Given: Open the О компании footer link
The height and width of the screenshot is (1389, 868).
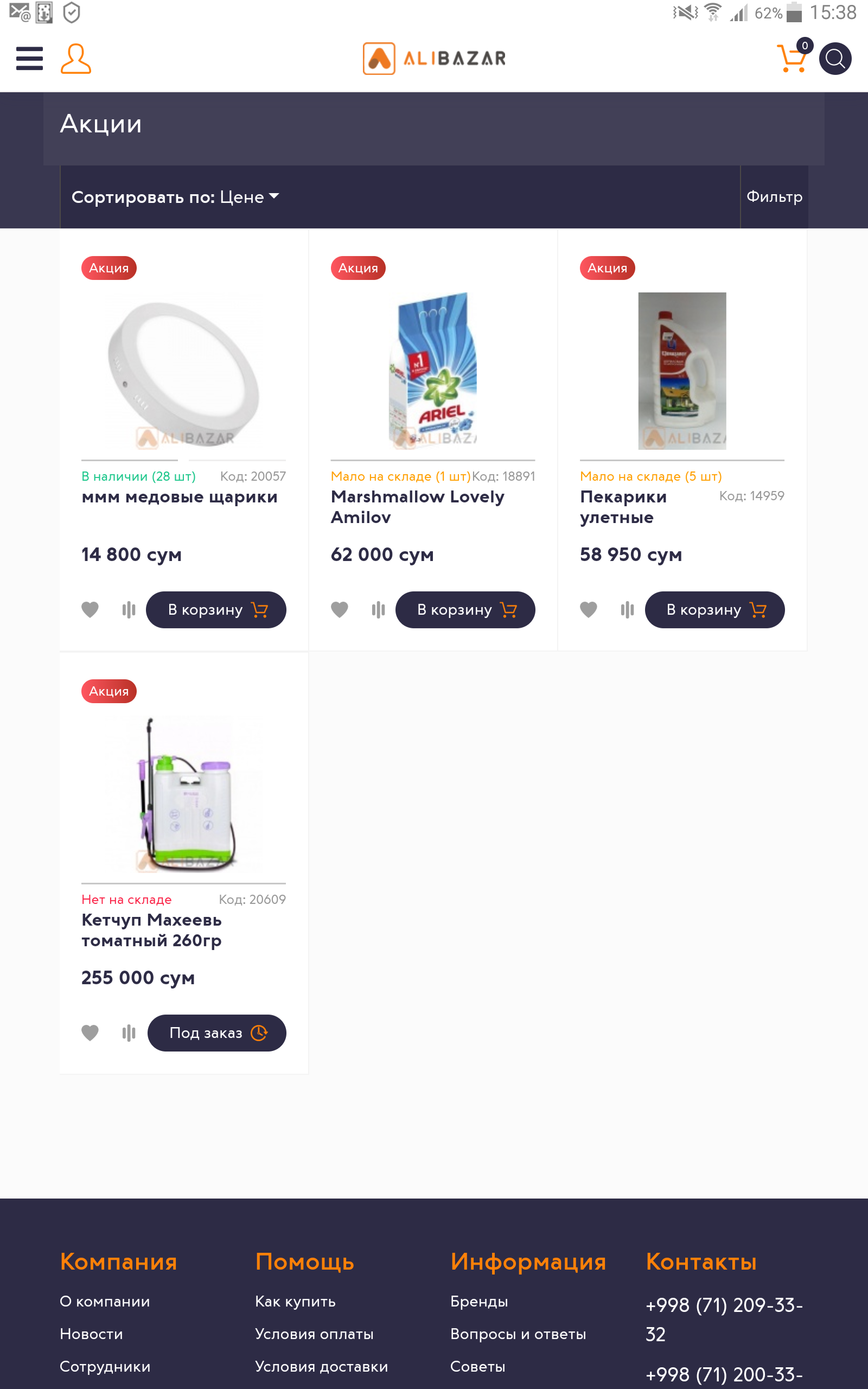Looking at the screenshot, I should pos(105,1301).
